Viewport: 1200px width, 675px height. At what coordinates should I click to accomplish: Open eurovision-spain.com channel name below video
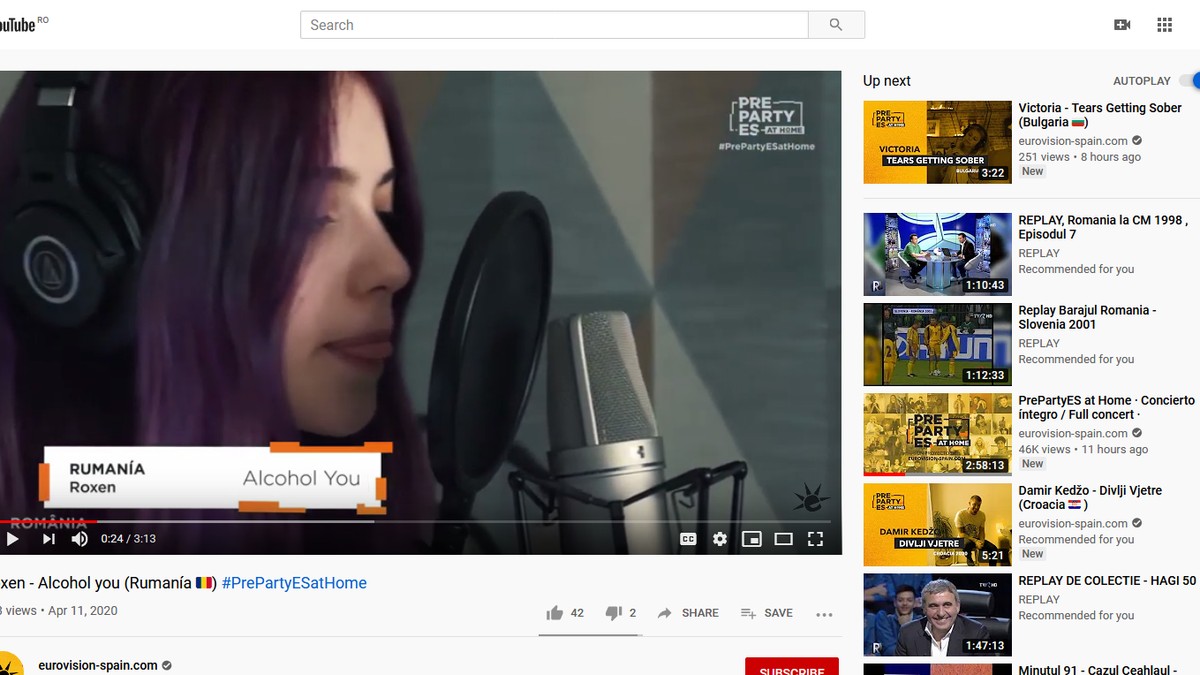click(x=98, y=665)
